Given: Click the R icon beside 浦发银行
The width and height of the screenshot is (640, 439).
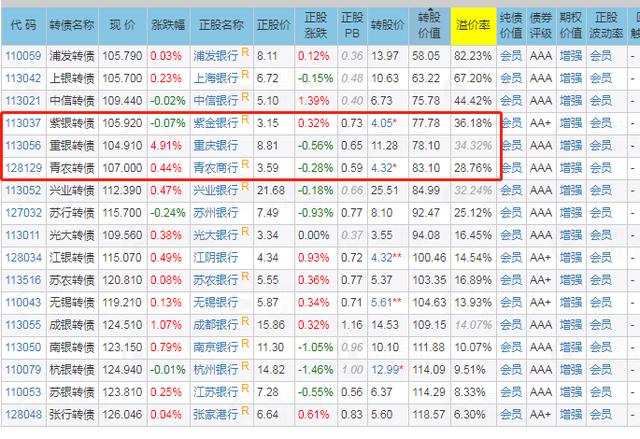Looking at the screenshot, I should (x=245, y=52).
